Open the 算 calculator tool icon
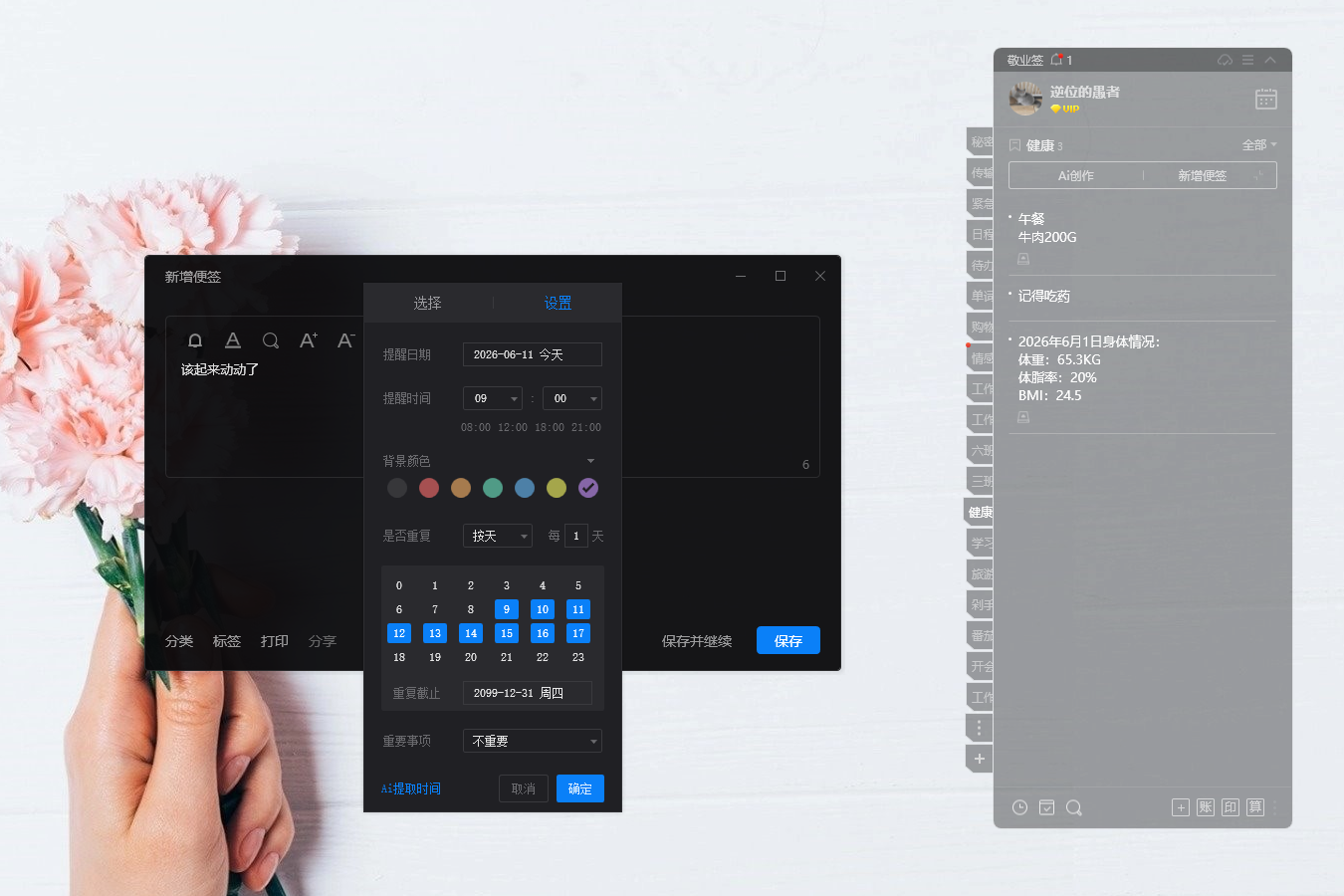The width and height of the screenshot is (1344, 896). [1255, 807]
